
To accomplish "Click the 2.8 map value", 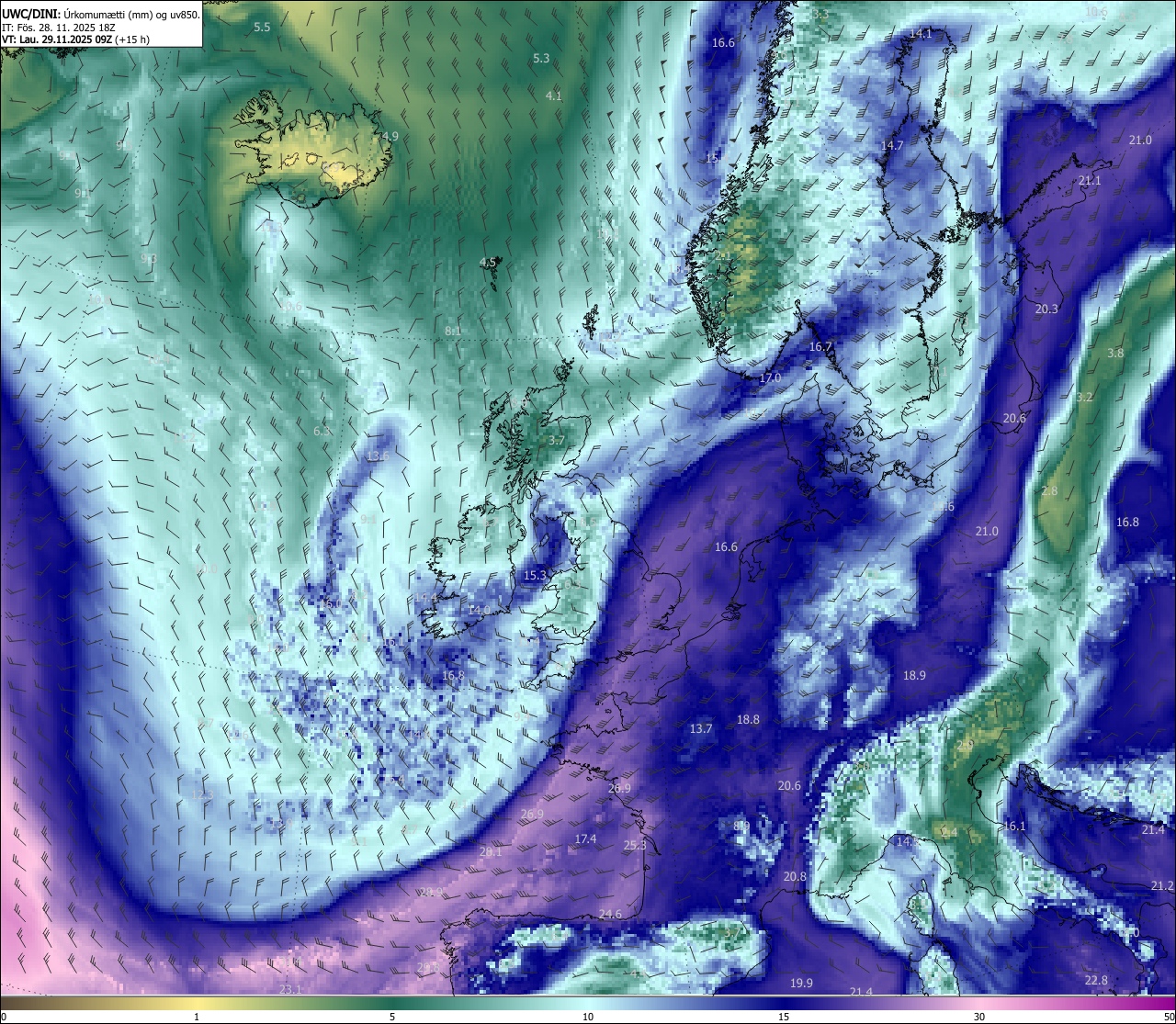I will (x=1049, y=490).
